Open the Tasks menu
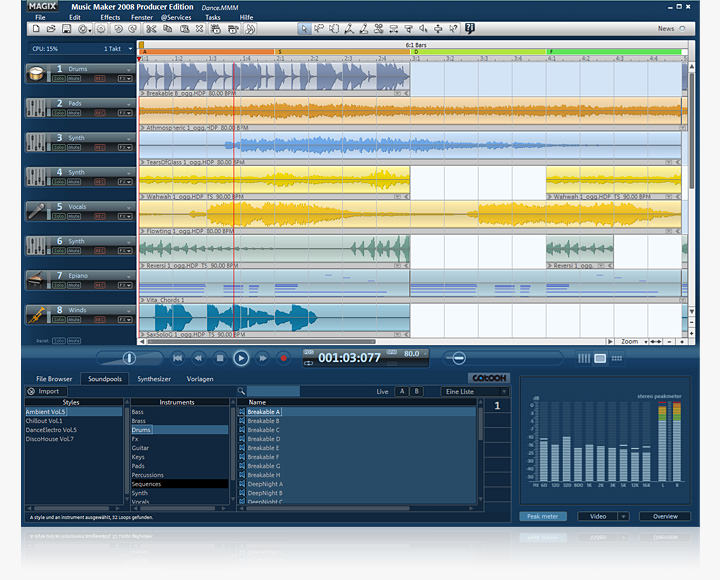This screenshot has height=580, width=720. [213, 17]
